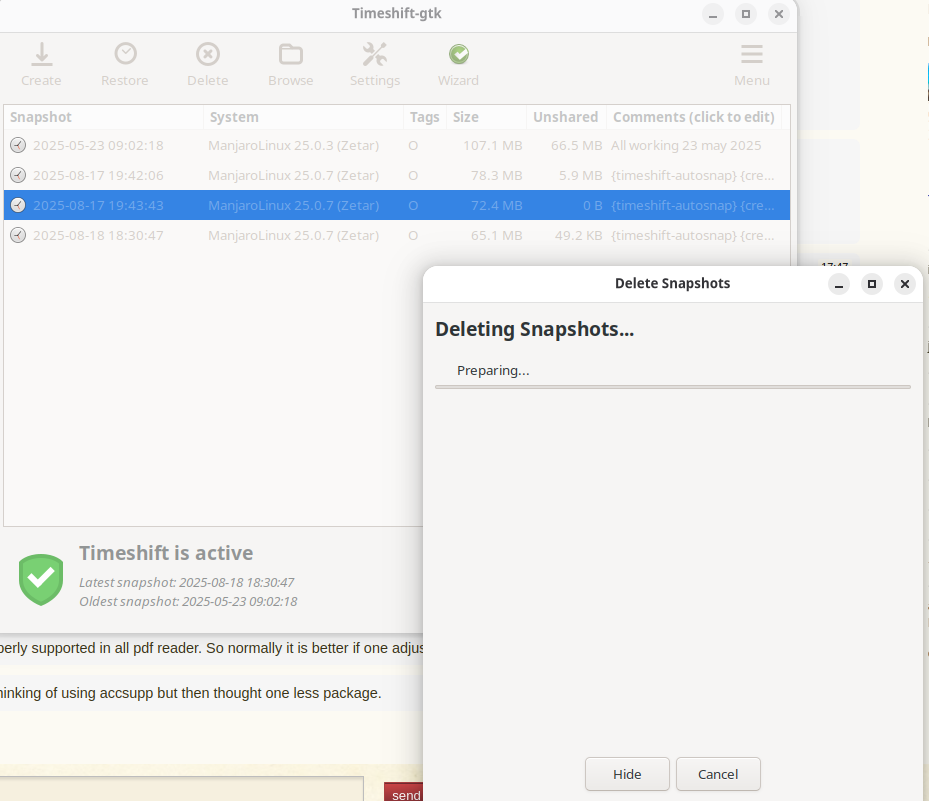
Task: Open the Browse folder toolbar icon
Action: [x=291, y=55]
